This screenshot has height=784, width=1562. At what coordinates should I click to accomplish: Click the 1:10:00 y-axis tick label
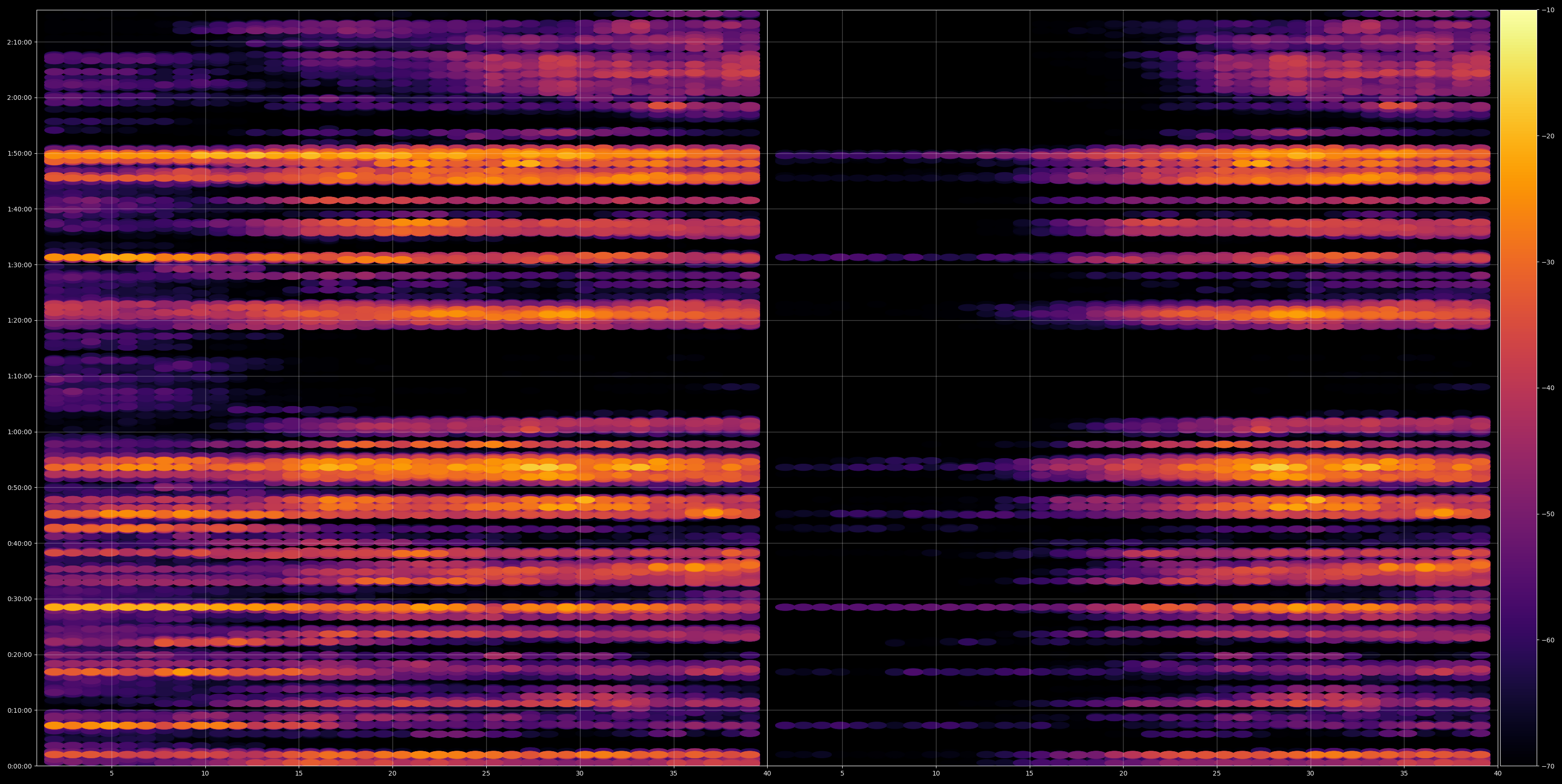[20, 377]
